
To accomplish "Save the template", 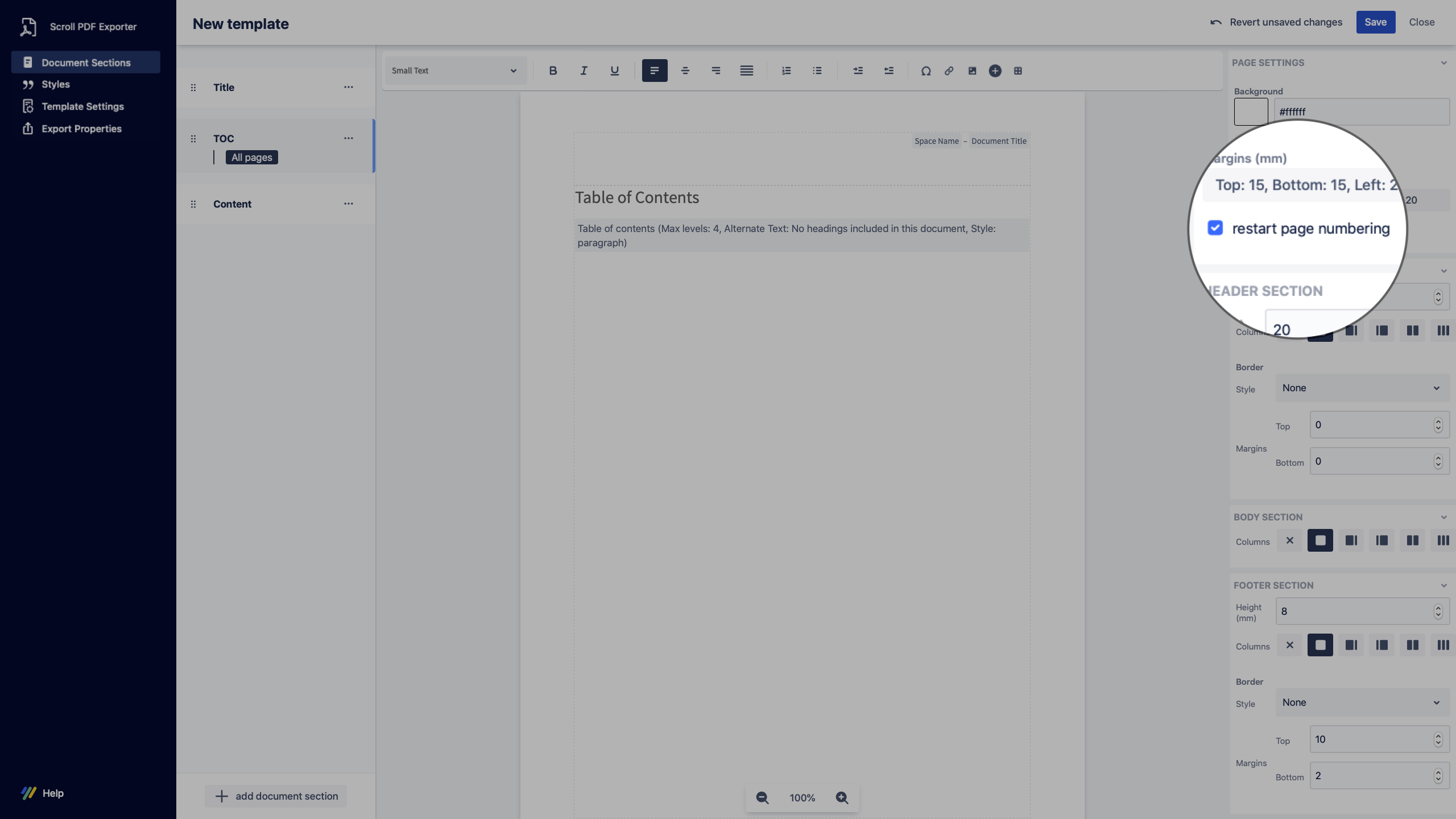I will [1375, 22].
